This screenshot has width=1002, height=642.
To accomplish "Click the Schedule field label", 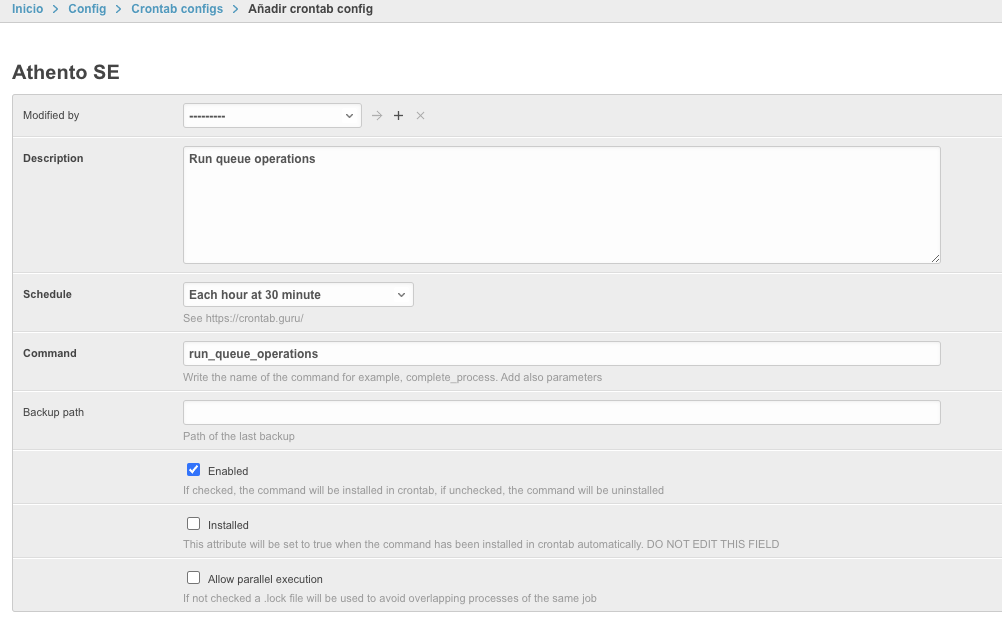I will [47, 294].
